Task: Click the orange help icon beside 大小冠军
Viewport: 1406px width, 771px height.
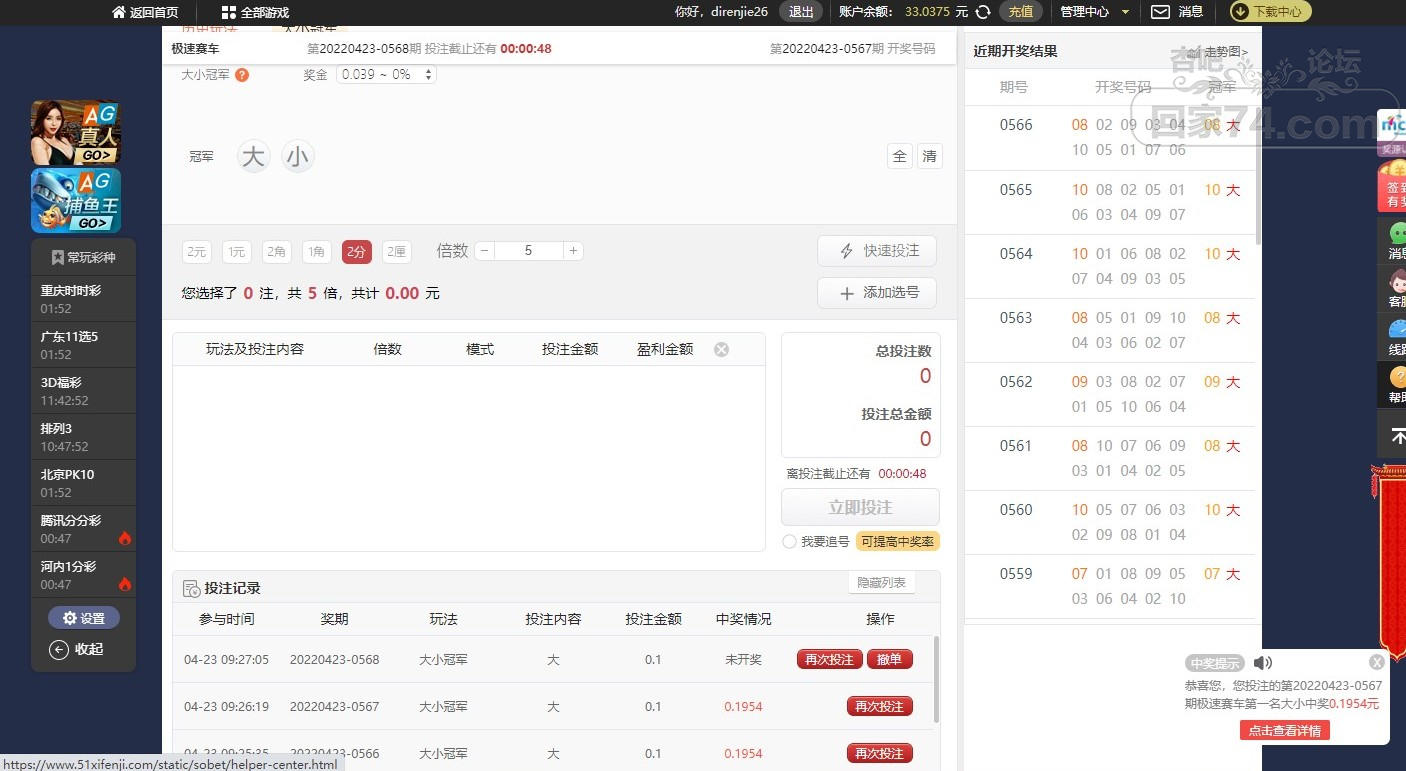Action: coord(242,75)
